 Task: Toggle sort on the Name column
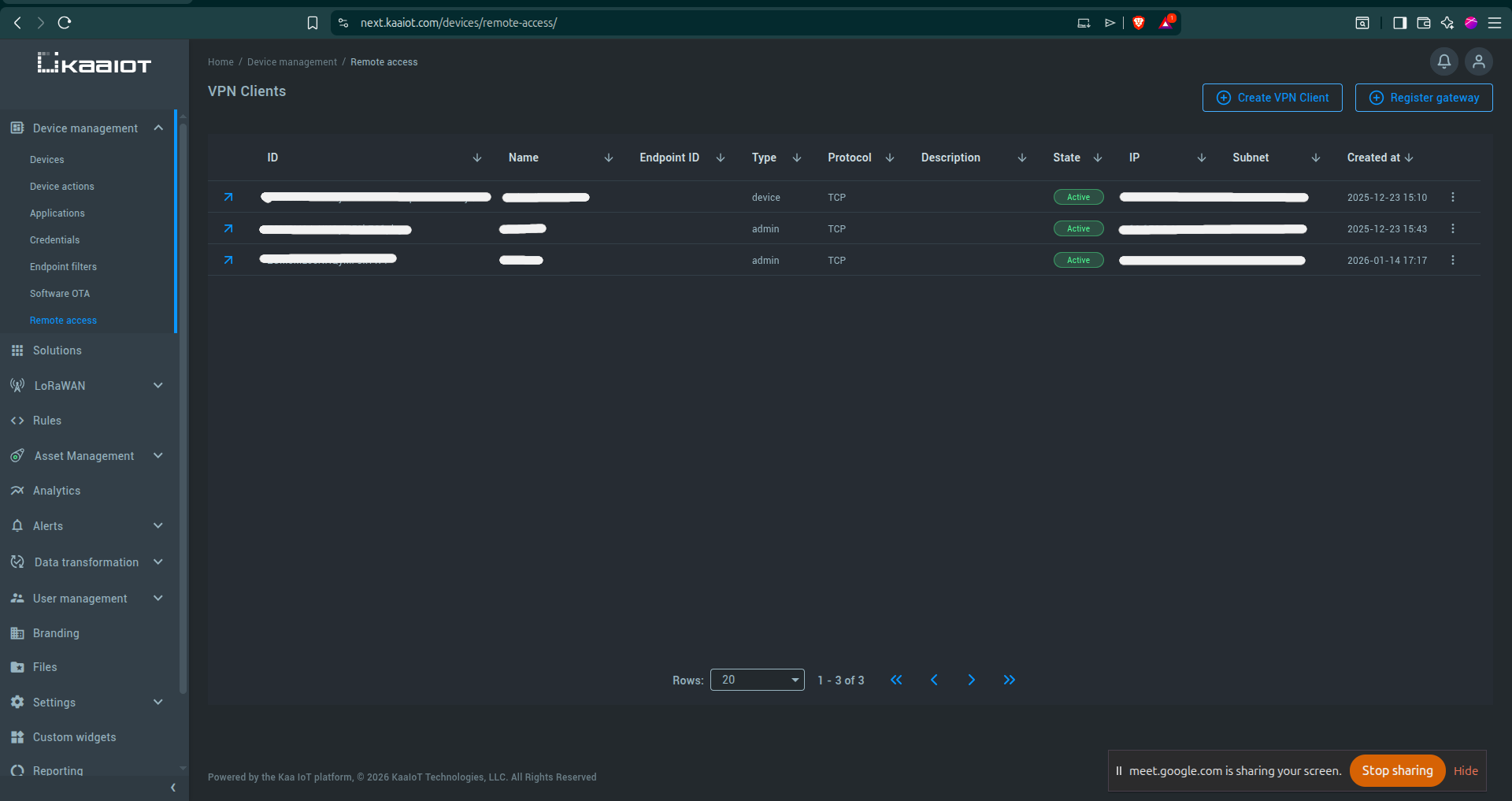(608, 157)
